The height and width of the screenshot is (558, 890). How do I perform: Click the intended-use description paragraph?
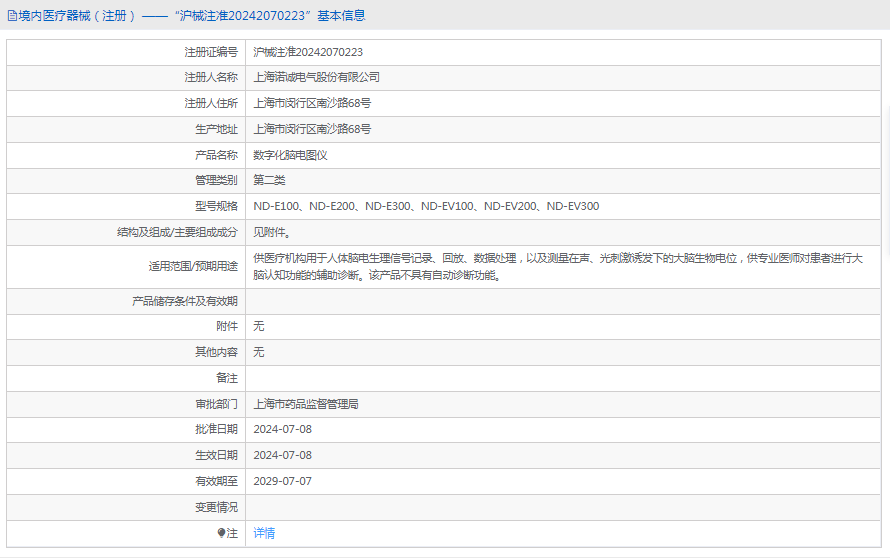click(558, 267)
